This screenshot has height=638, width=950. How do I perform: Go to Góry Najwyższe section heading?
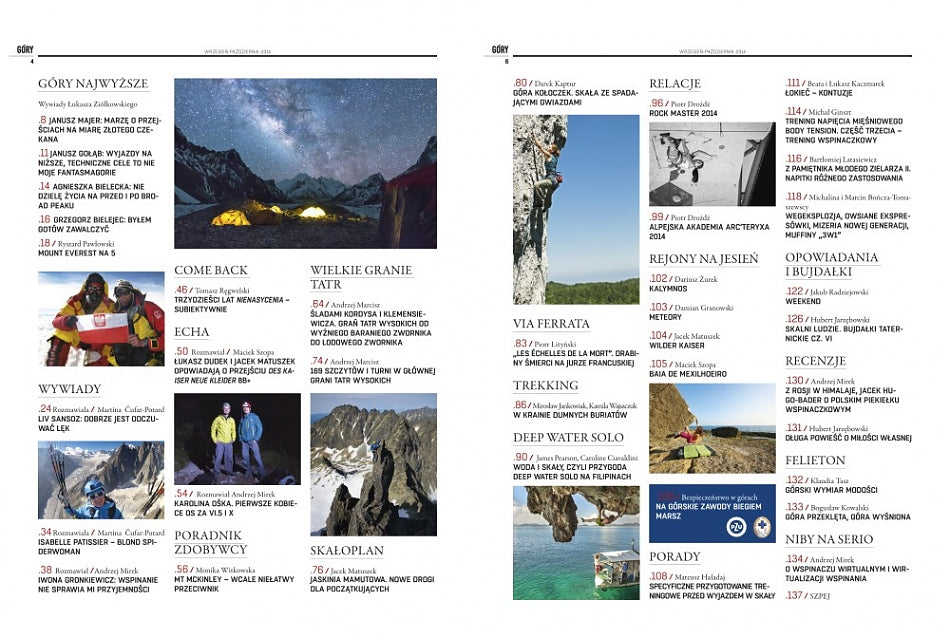click(93, 84)
